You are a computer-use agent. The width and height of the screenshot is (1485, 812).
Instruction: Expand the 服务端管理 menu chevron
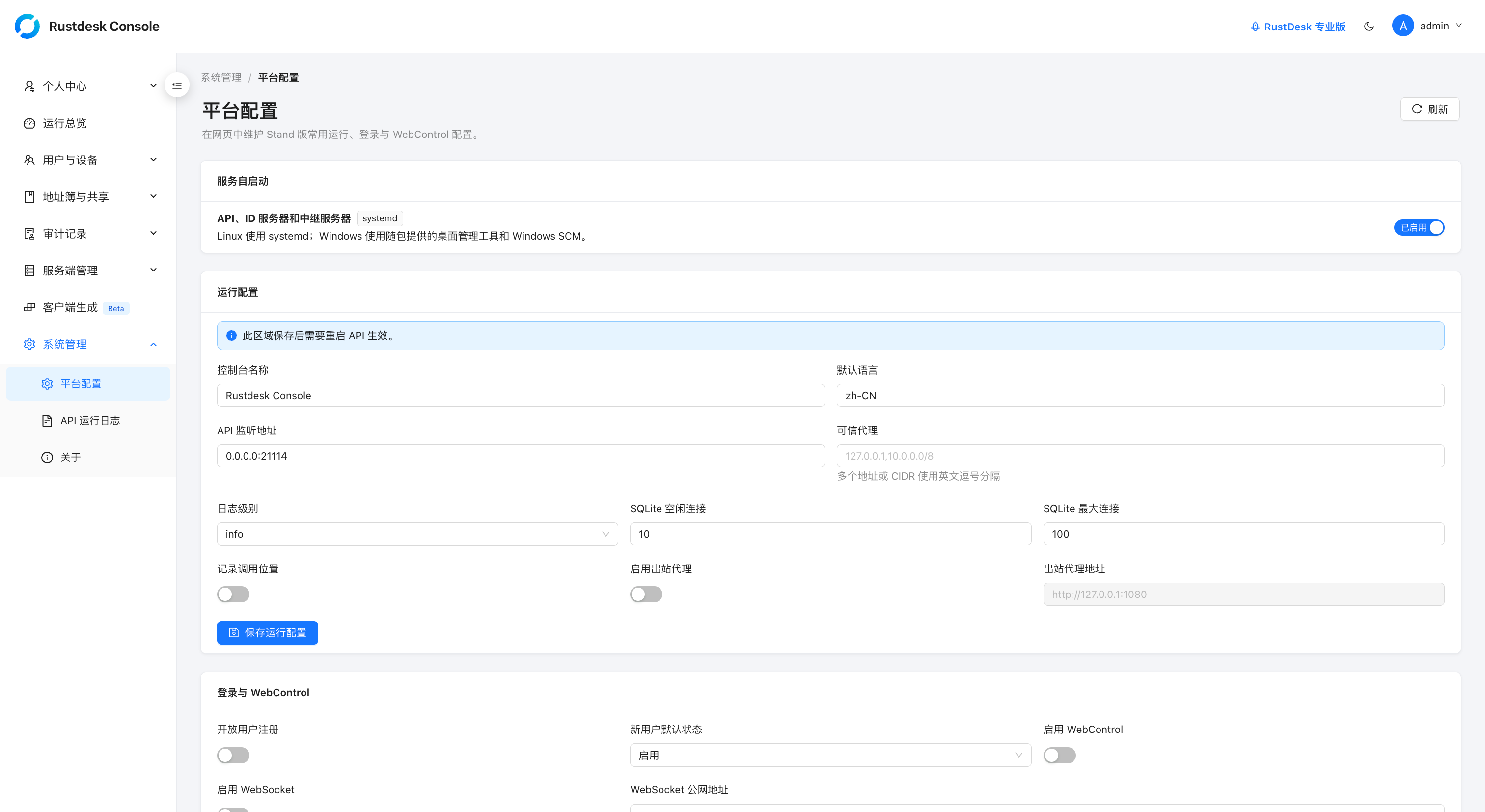(x=153, y=271)
